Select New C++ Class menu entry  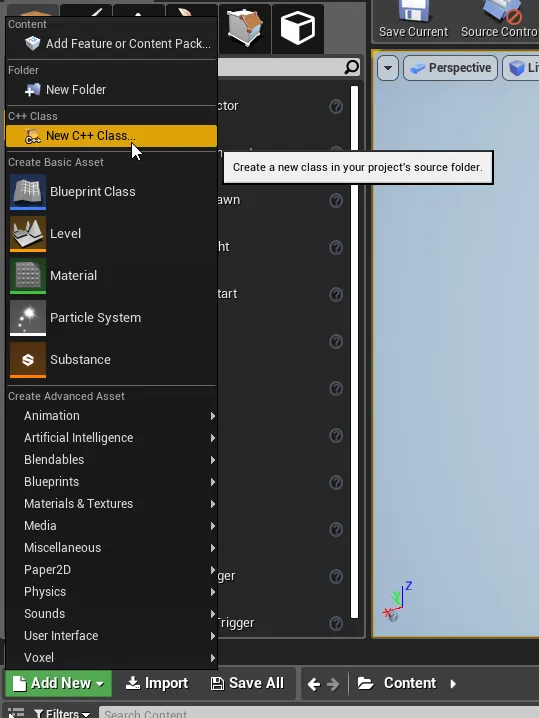pyautogui.click(x=111, y=136)
